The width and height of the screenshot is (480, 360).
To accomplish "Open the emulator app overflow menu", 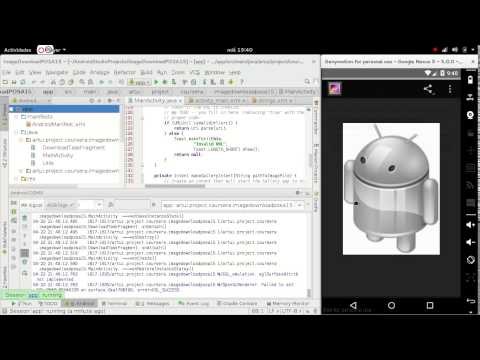I will coord(450,89).
